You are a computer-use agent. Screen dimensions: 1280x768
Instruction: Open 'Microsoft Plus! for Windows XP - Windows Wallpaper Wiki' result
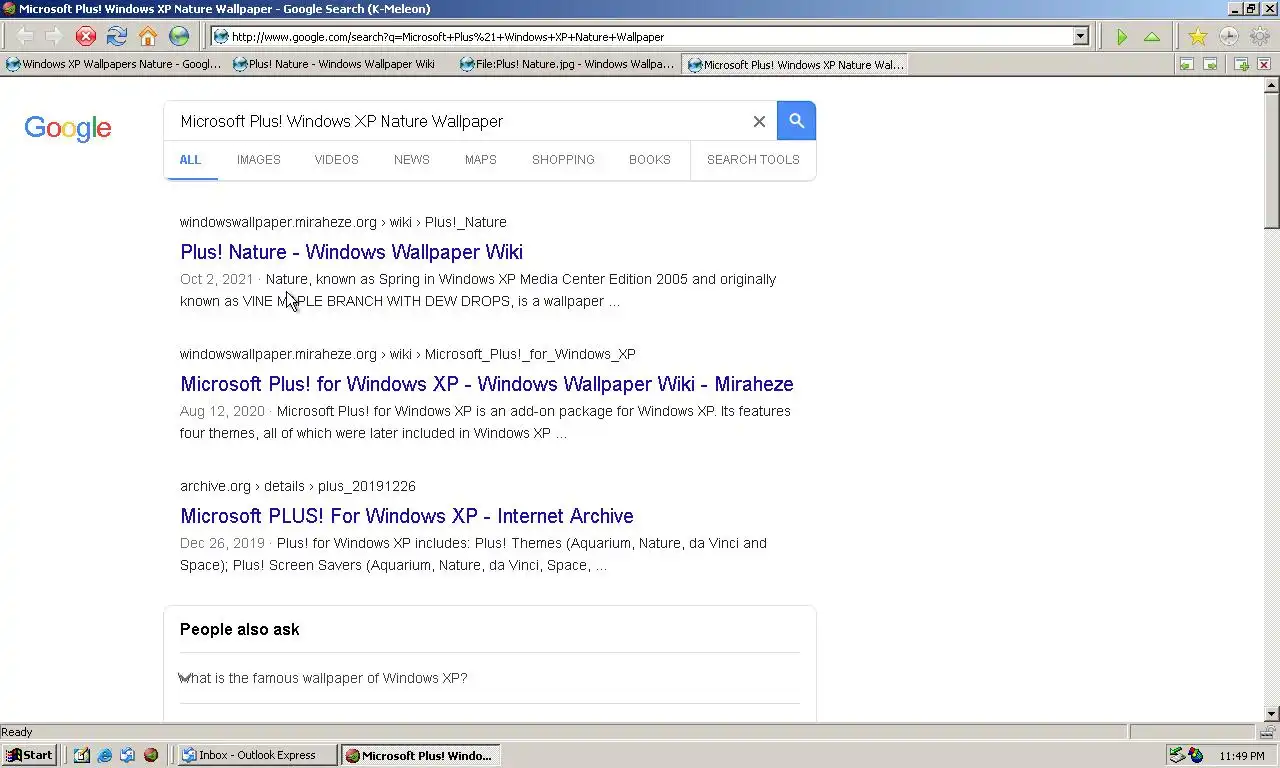pyautogui.click(x=487, y=384)
